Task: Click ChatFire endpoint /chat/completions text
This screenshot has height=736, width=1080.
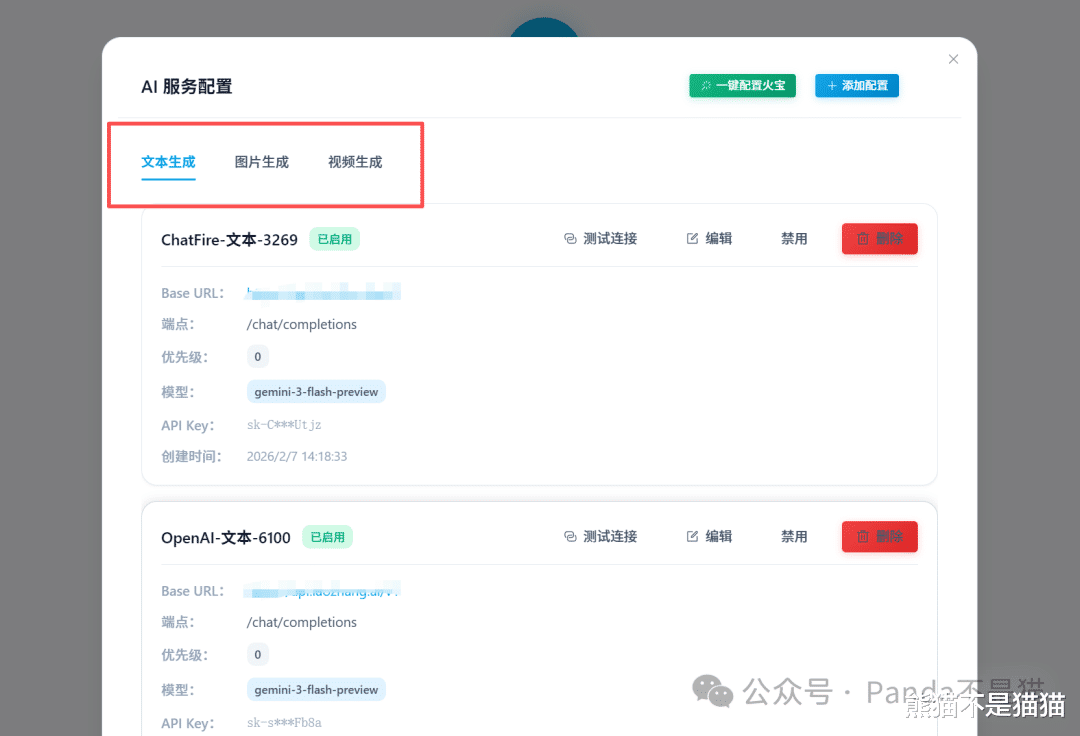Action: (302, 324)
